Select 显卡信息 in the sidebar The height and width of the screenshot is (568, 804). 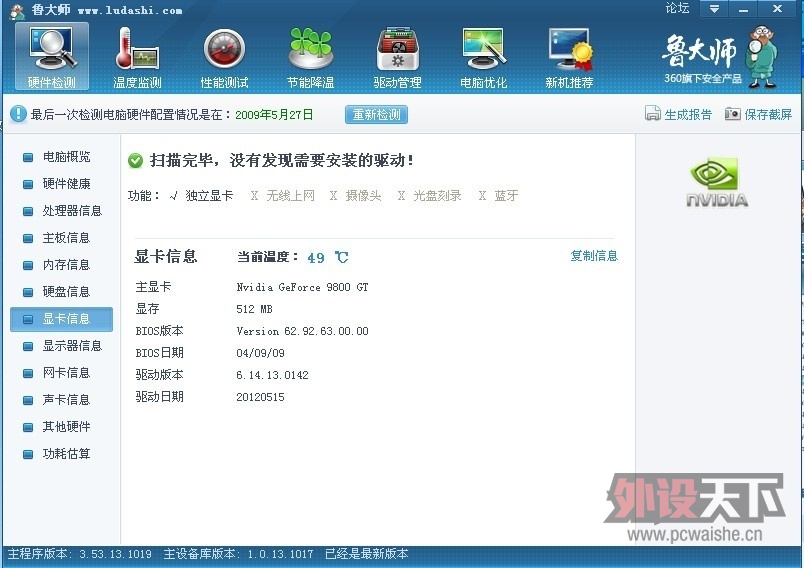(62, 319)
